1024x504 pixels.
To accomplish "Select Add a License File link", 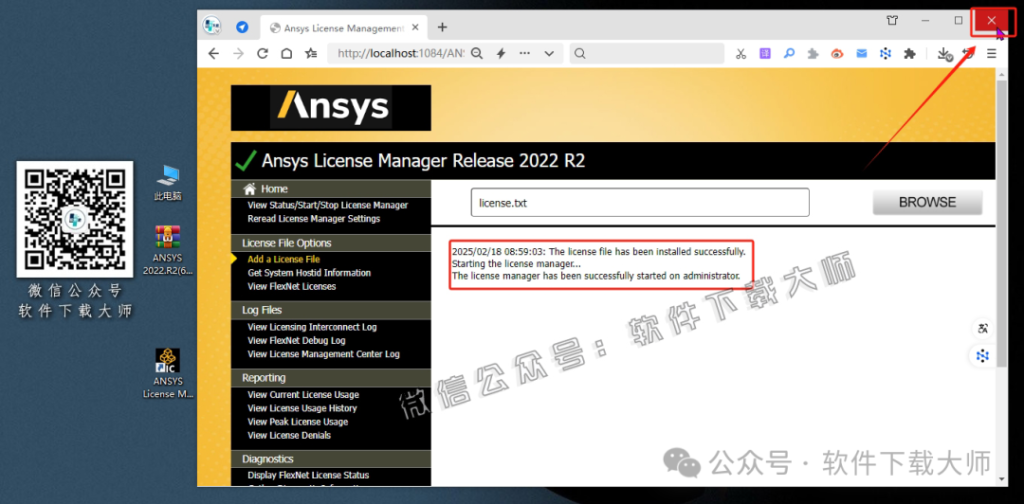I will point(283,259).
